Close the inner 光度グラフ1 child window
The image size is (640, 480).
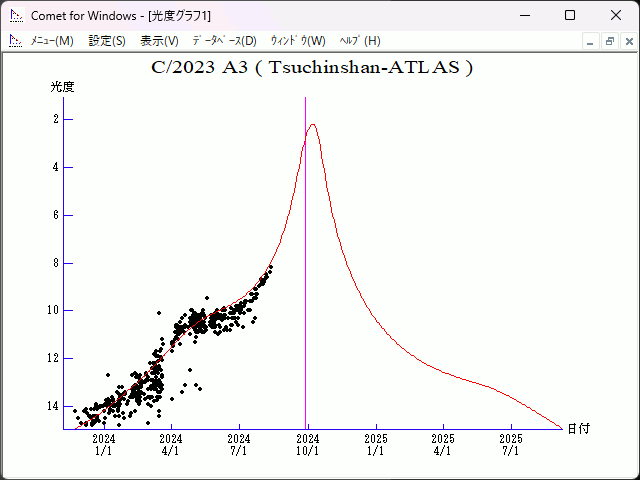tap(629, 41)
